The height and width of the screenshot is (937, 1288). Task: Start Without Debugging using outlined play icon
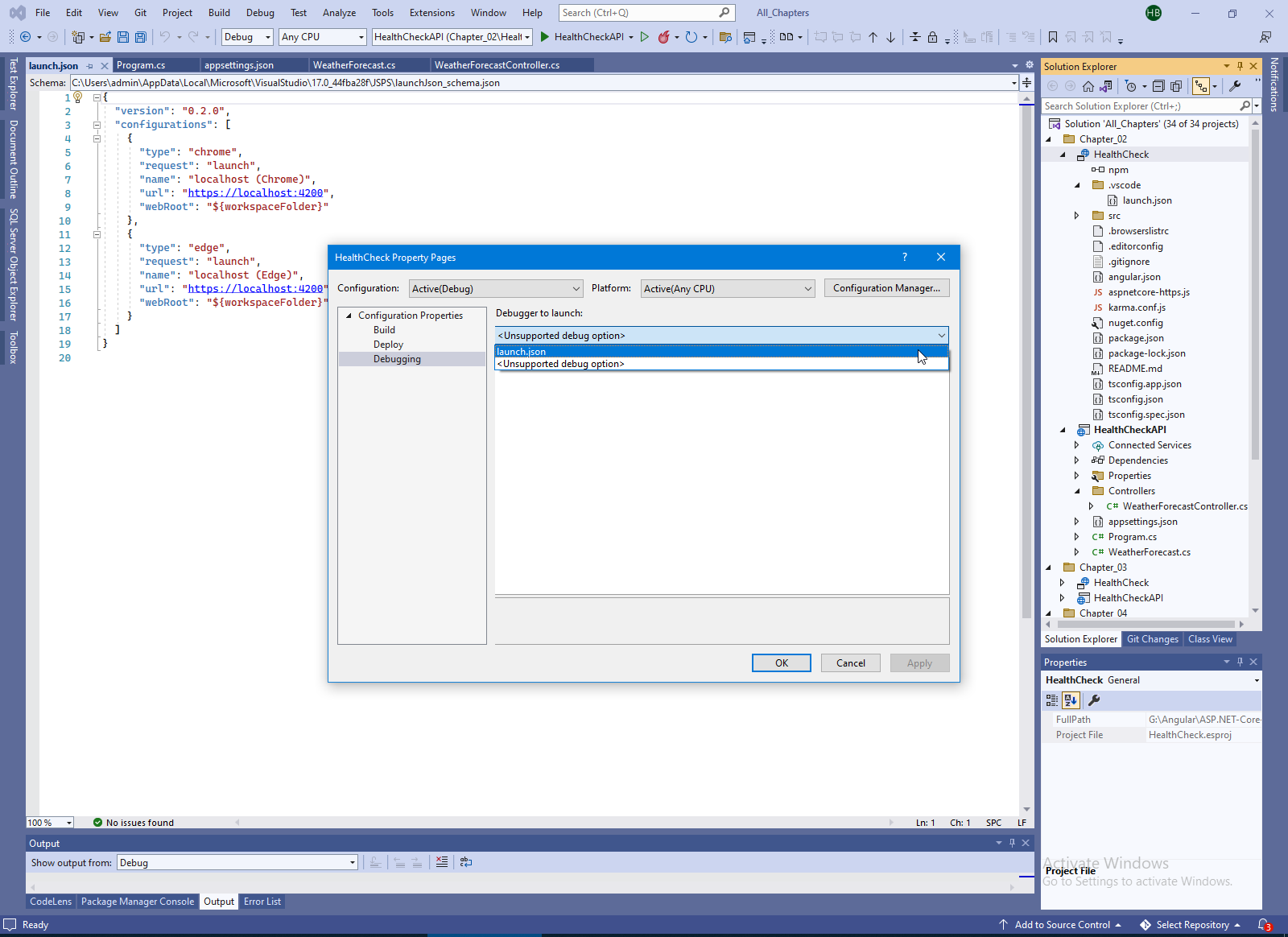click(x=645, y=37)
